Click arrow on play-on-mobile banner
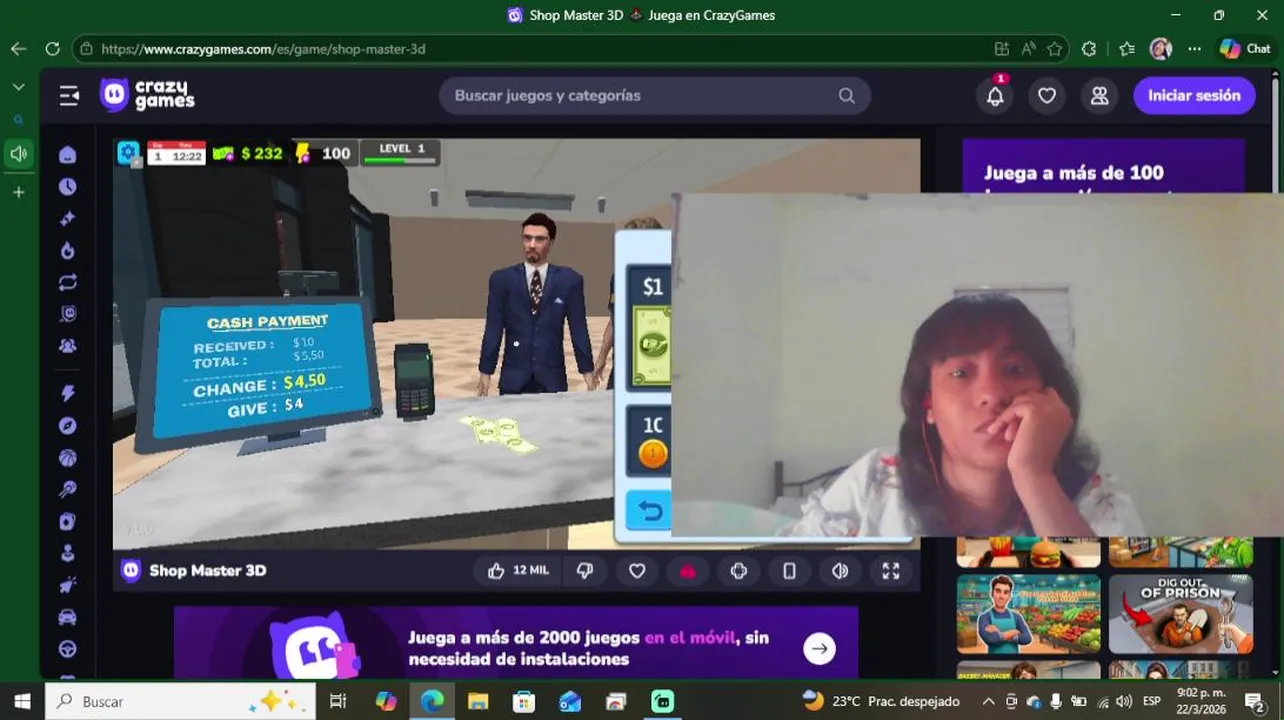The width and height of the screenshot is (1284, 720). (819, 648)
